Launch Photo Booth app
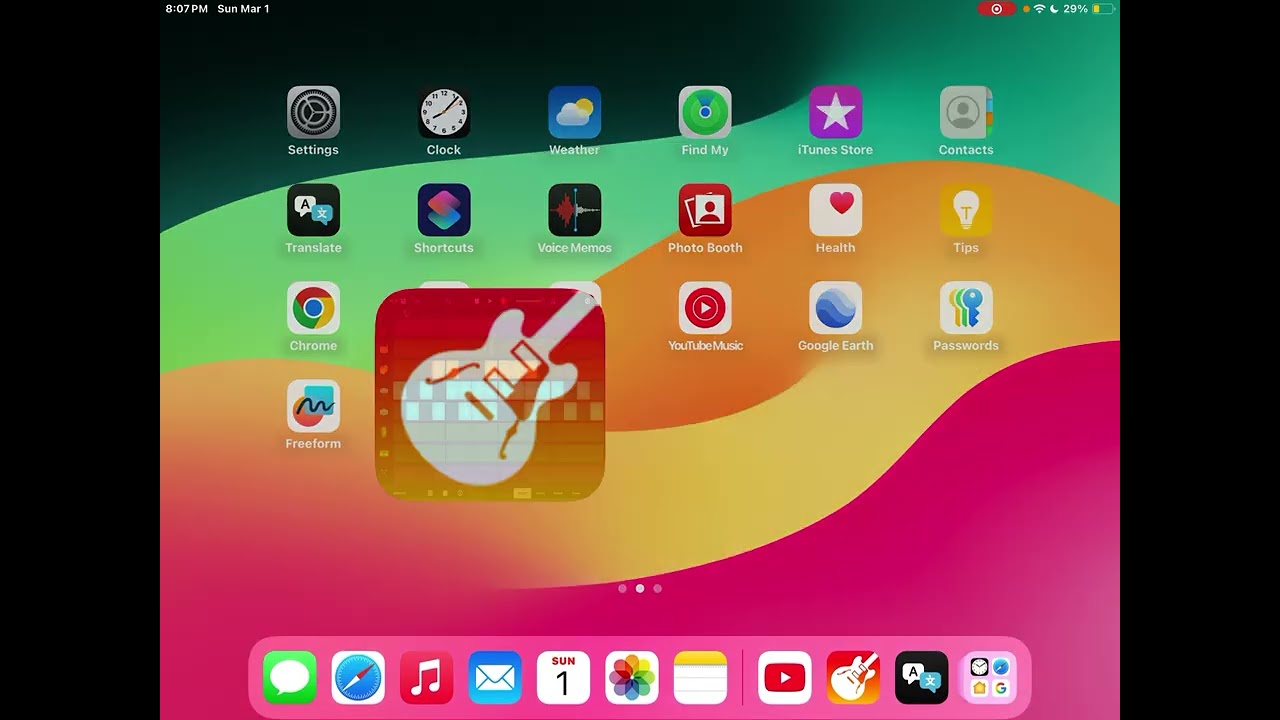This screenshot has width=1280, height=720. tap(705, 210)
